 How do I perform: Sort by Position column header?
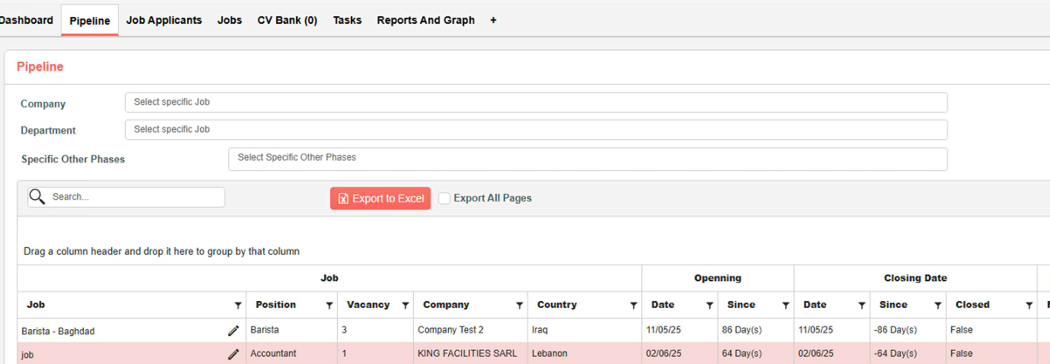(x=276, y=304)
